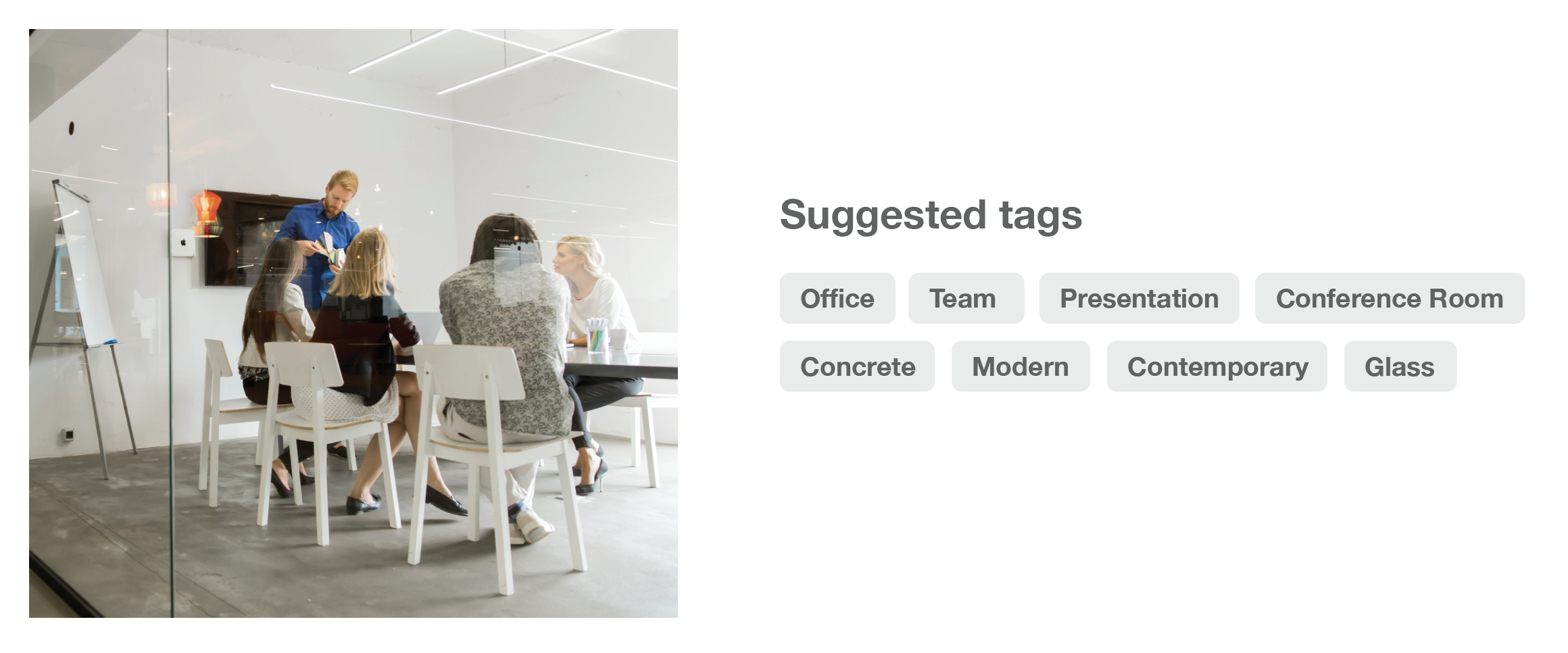The height and width of the screenshot is (653, 1568).
Task: Click the orange pendant lamp in the photo
Action: (207, 213)
